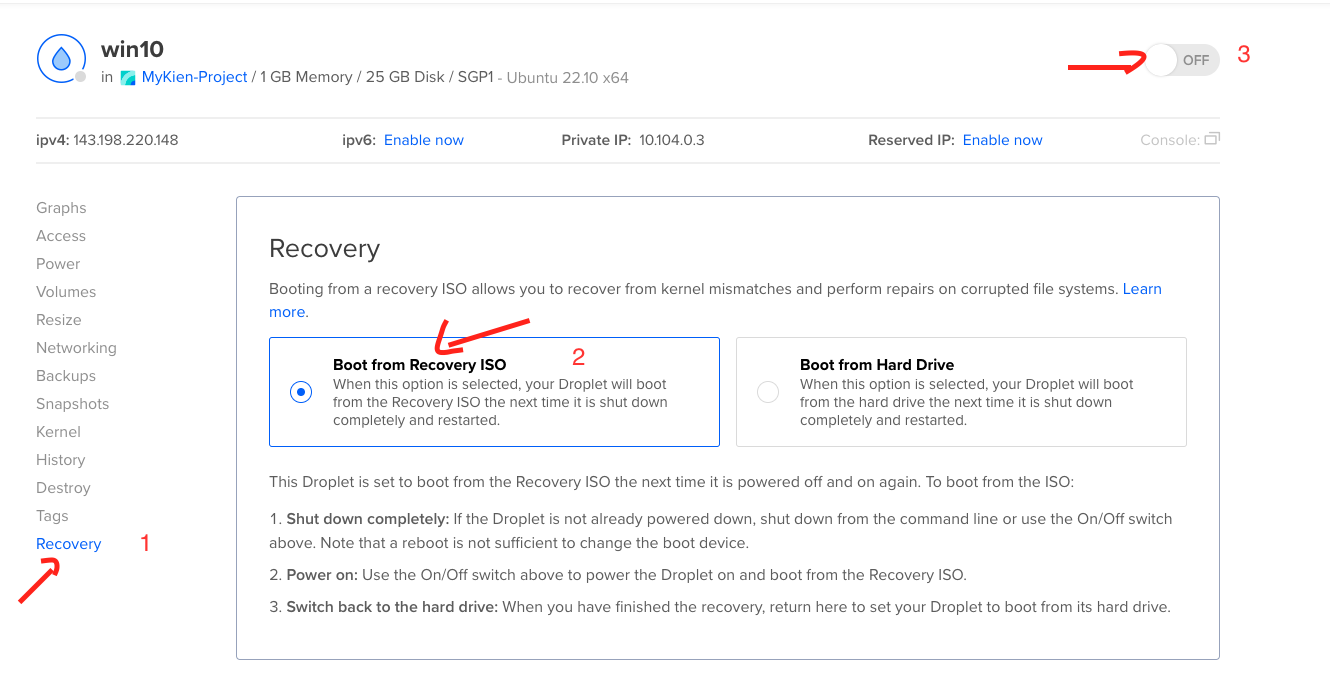Image resolution: width=1330 pixels, height=681 pixels.
Task: Click Enable now for ipv6
Action: (424, 140)
